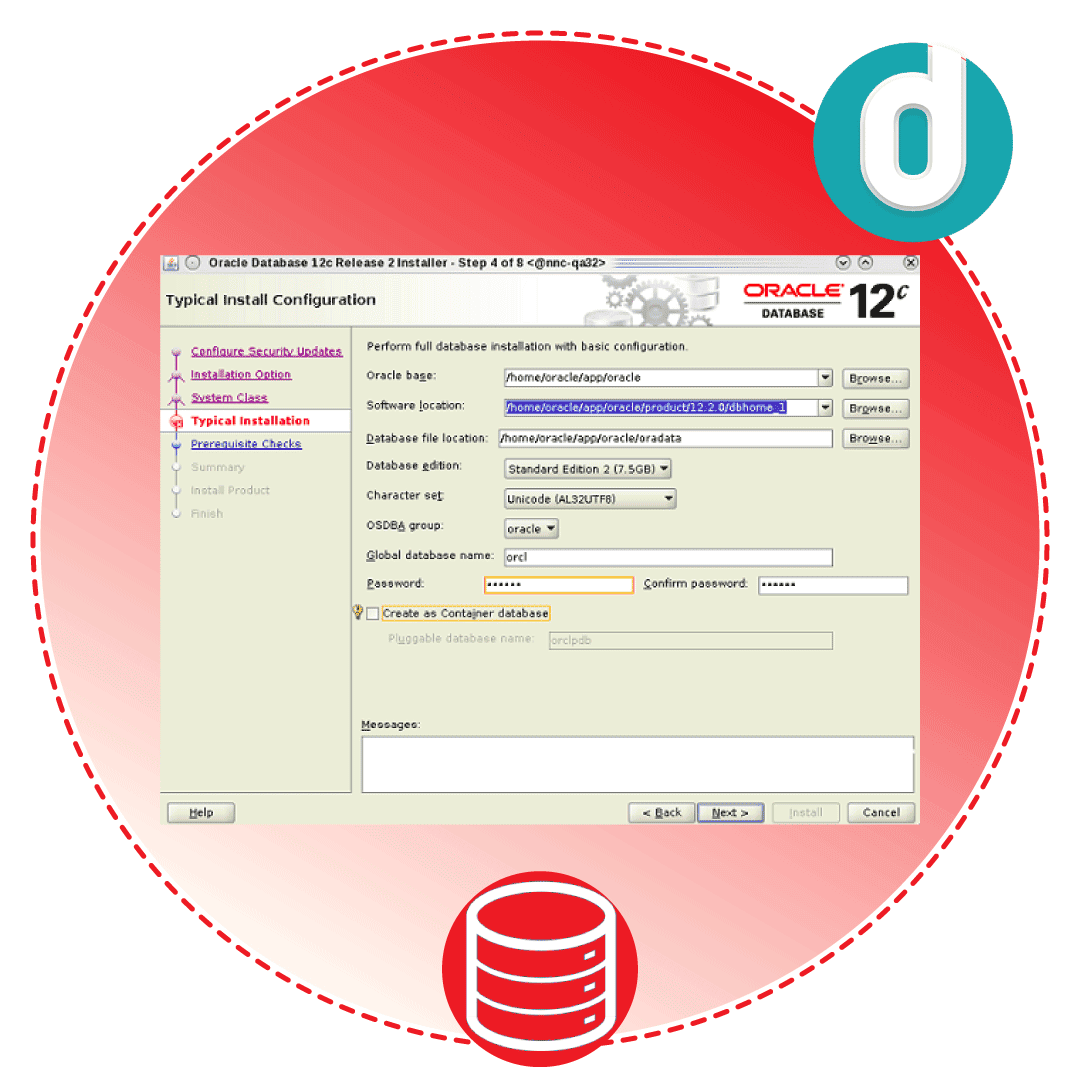This screenshot has height=1080, width=1080.
Task: Browse for the Software location directory
Action: tap(875, 408)
